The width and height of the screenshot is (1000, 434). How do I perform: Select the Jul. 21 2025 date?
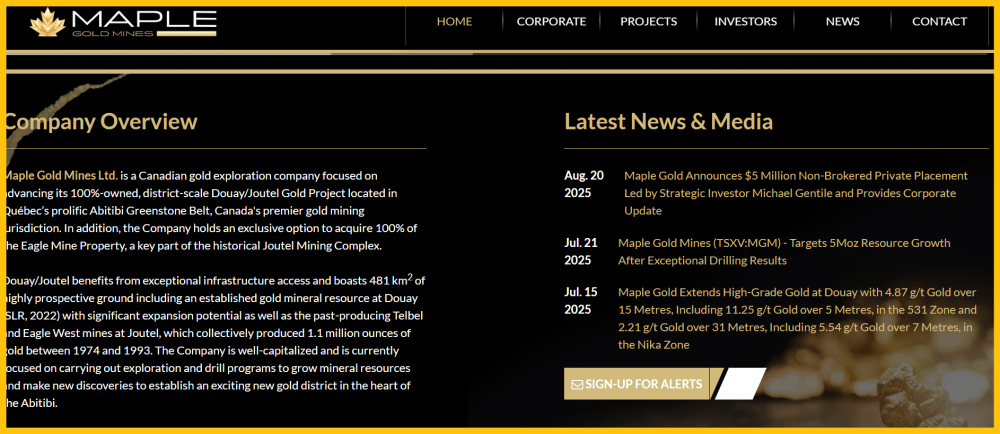pos(581,252)
